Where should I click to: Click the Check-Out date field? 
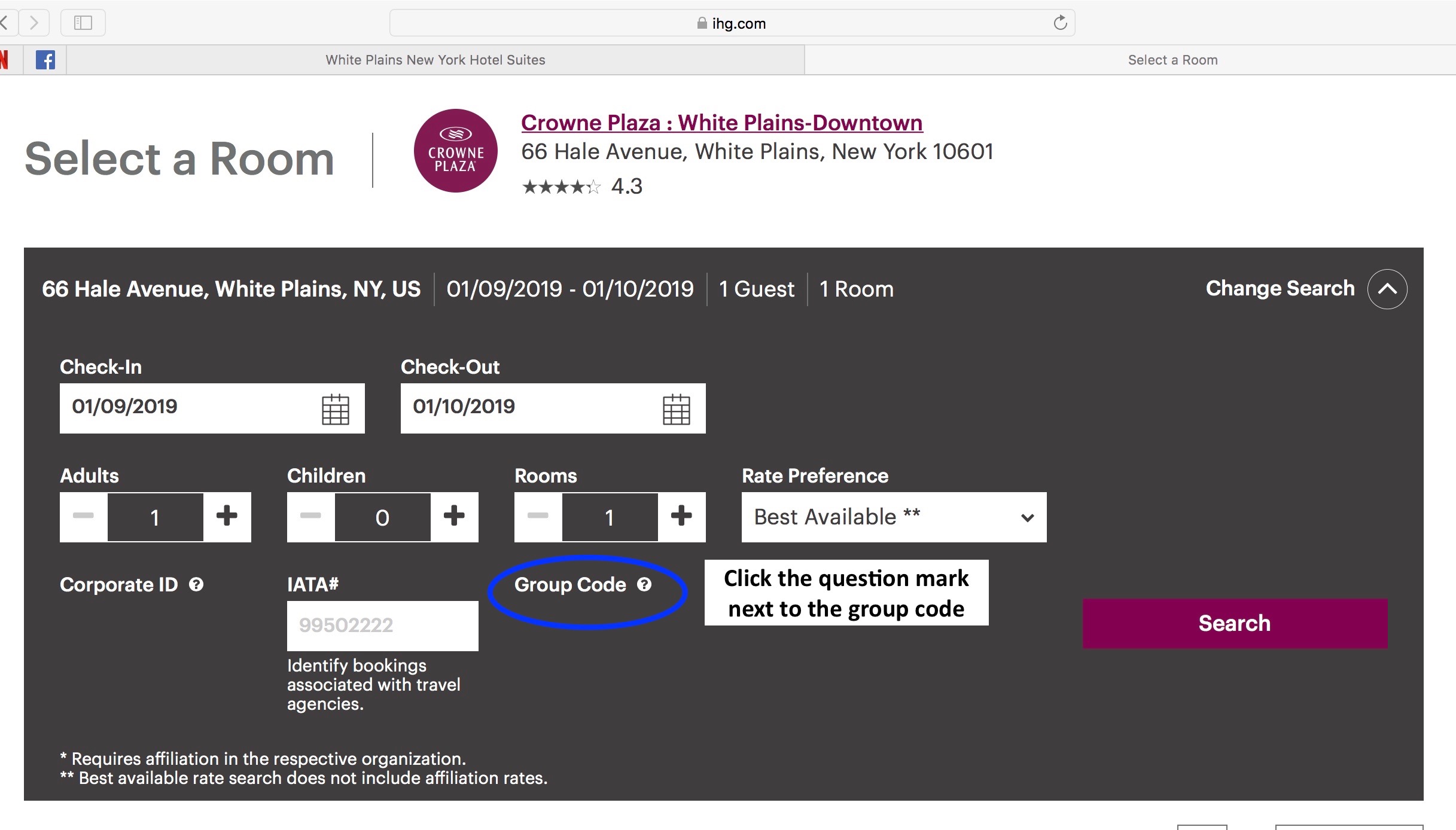pos(553,408)
